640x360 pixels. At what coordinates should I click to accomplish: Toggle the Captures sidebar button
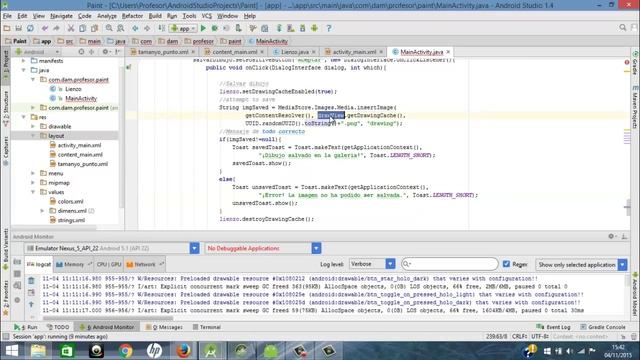(6, 151)
